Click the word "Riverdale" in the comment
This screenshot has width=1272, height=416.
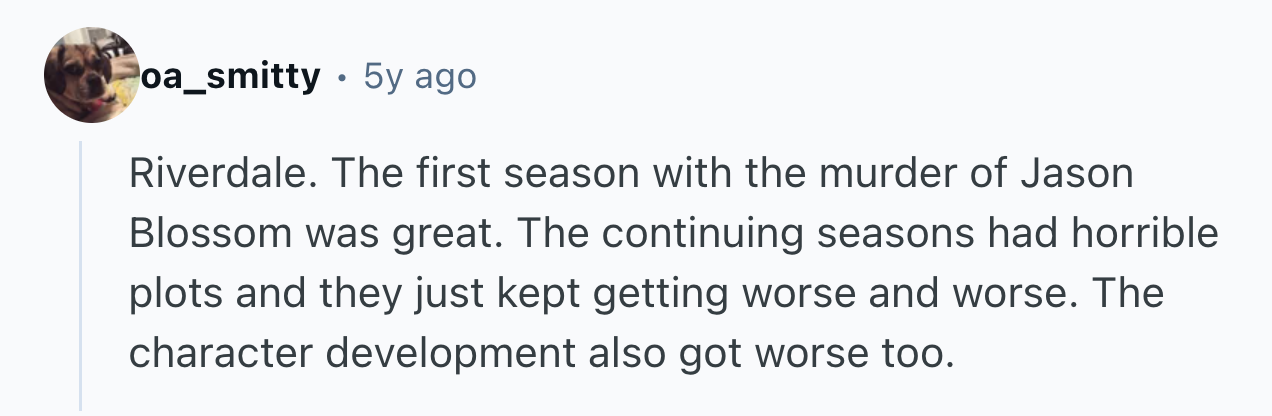pyautogui.click(x=206, y=175)
